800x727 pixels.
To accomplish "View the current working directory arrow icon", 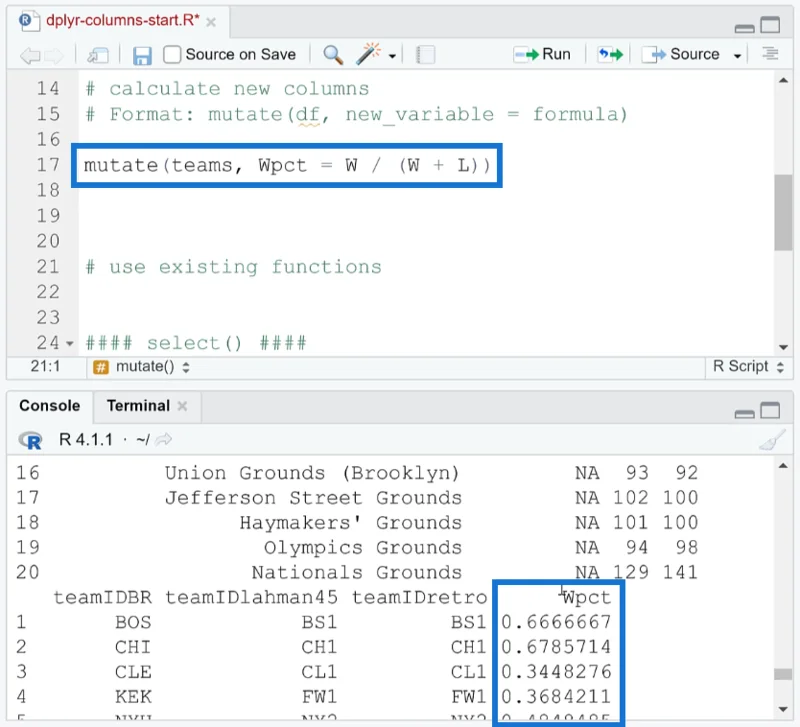I will (x=164, y=439).
